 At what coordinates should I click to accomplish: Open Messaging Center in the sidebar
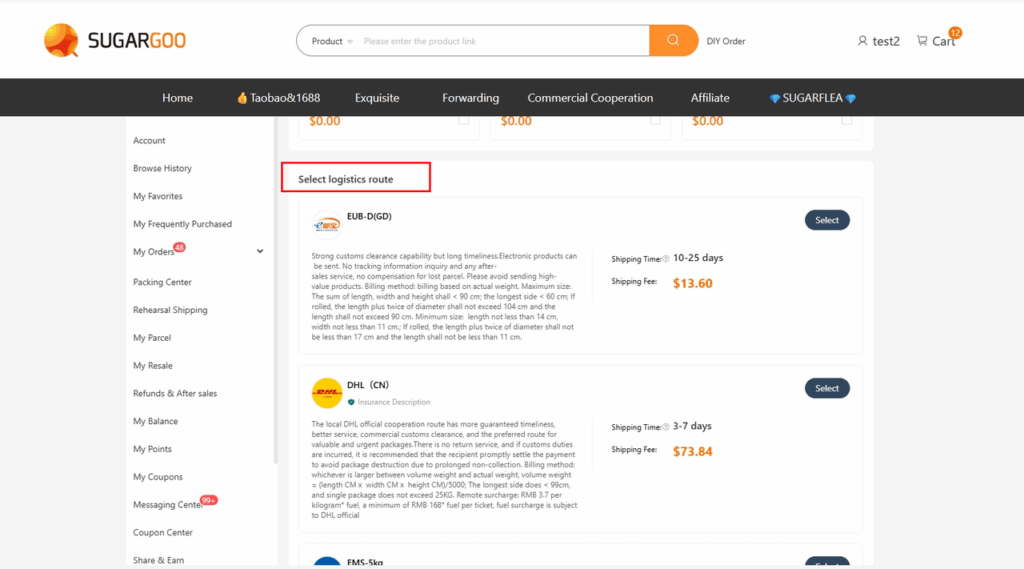point(168,505)
